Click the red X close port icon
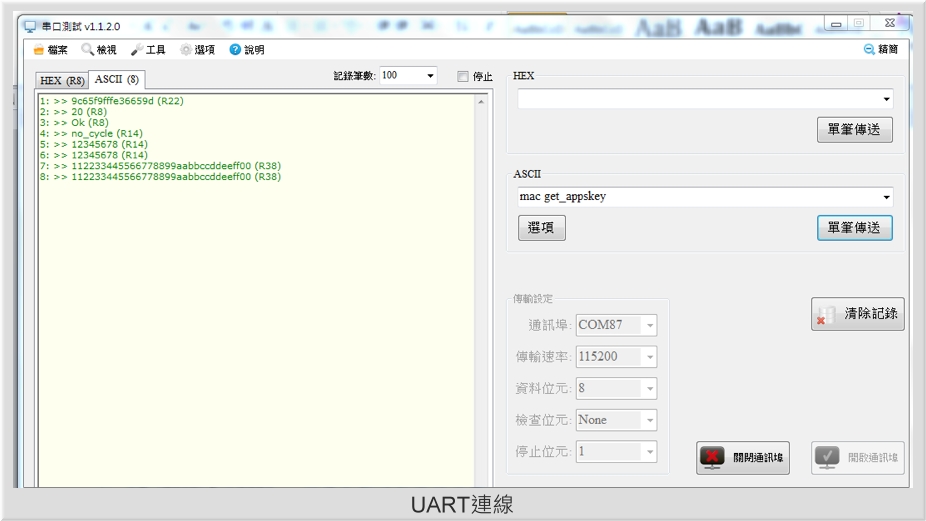 pos(712,458)
